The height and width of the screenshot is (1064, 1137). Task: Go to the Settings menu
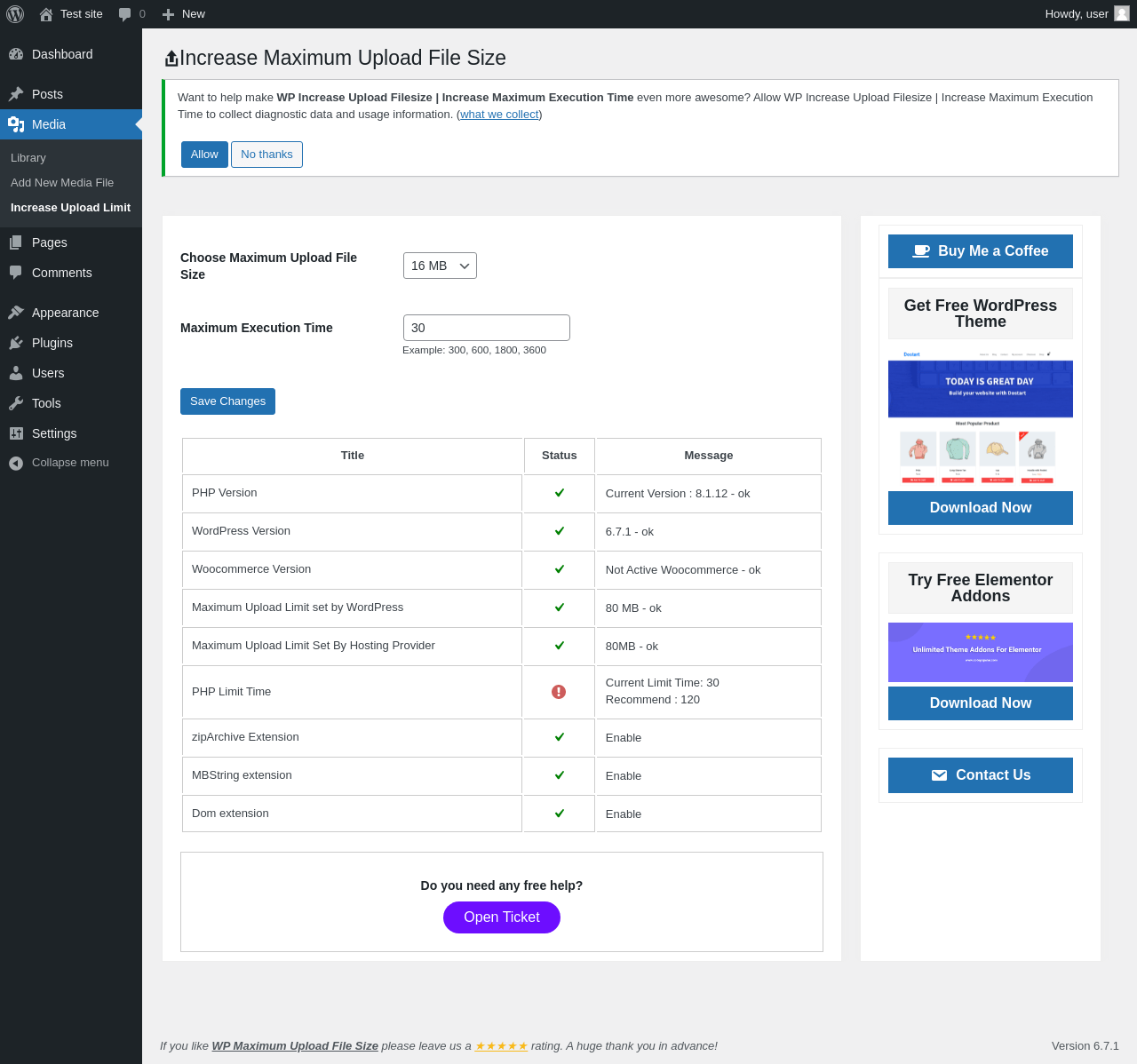coord(54,433)
